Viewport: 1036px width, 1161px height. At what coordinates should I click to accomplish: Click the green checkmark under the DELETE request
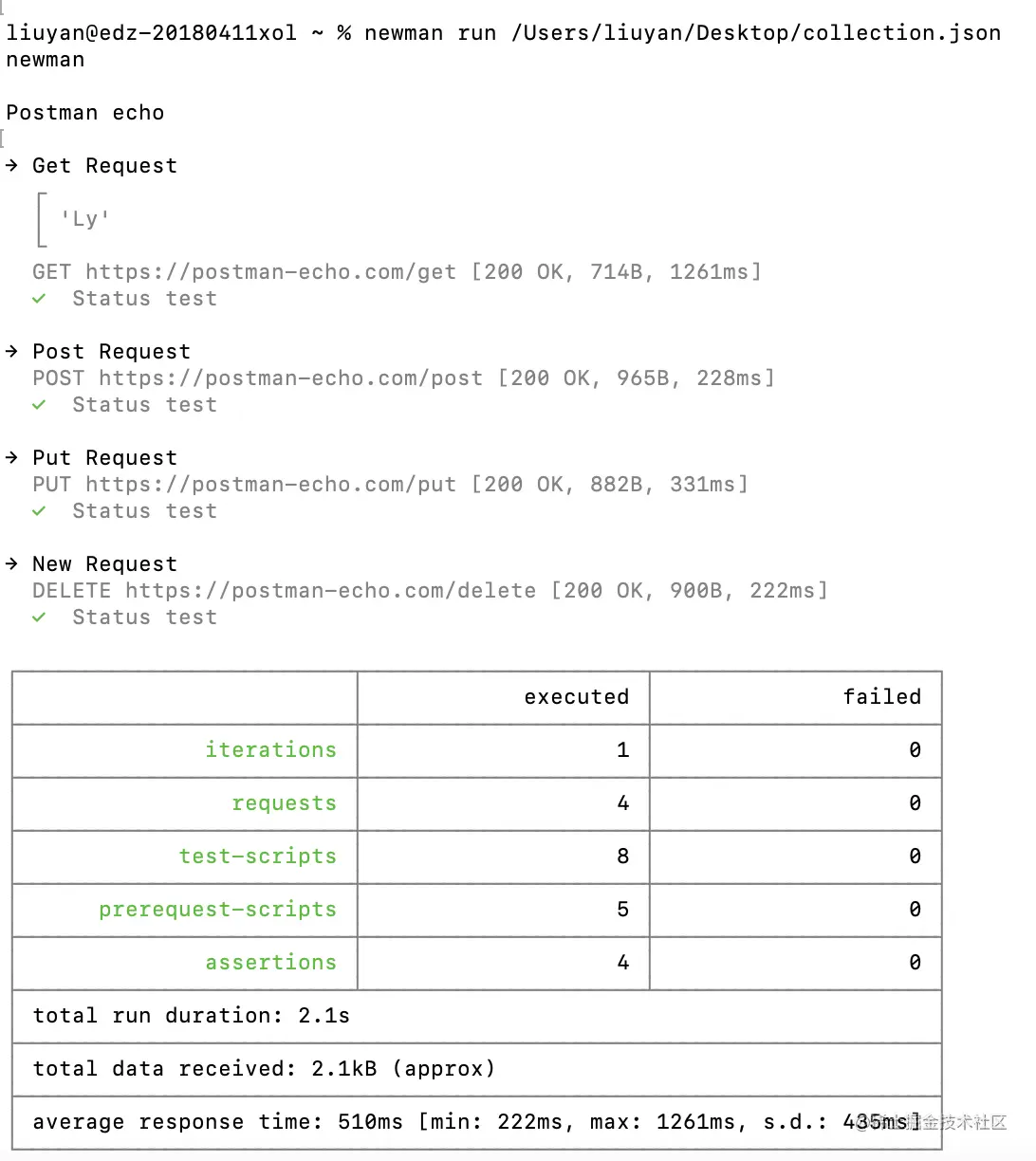coord(39,617)
